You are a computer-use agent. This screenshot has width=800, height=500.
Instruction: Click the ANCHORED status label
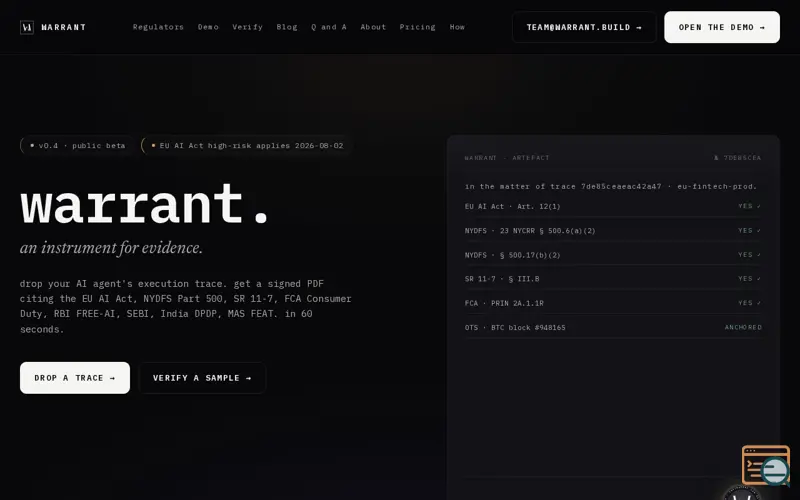click(x=743, y=328)
